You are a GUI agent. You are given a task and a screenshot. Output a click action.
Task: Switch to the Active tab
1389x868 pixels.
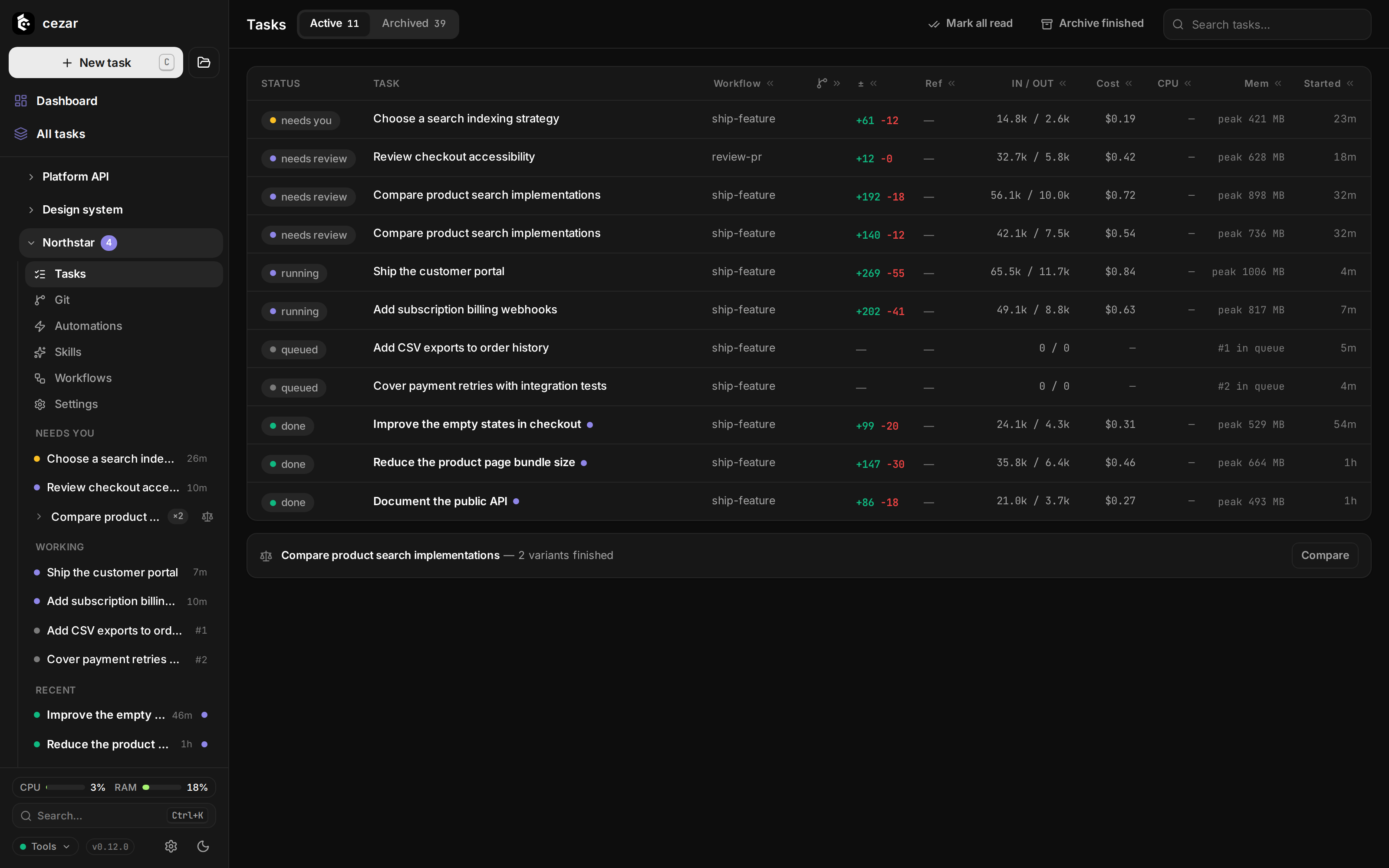[x=334, y=23]
